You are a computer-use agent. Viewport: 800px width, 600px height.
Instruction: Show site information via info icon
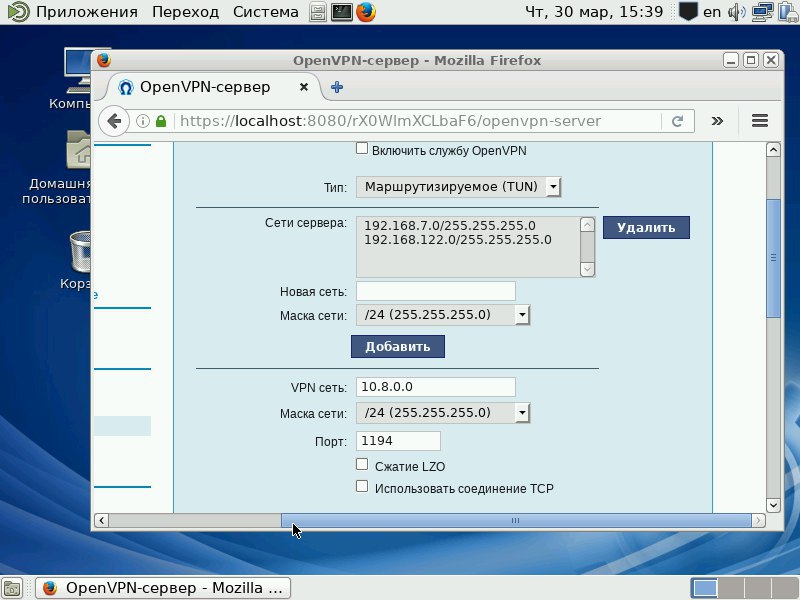tap(143, 121)
